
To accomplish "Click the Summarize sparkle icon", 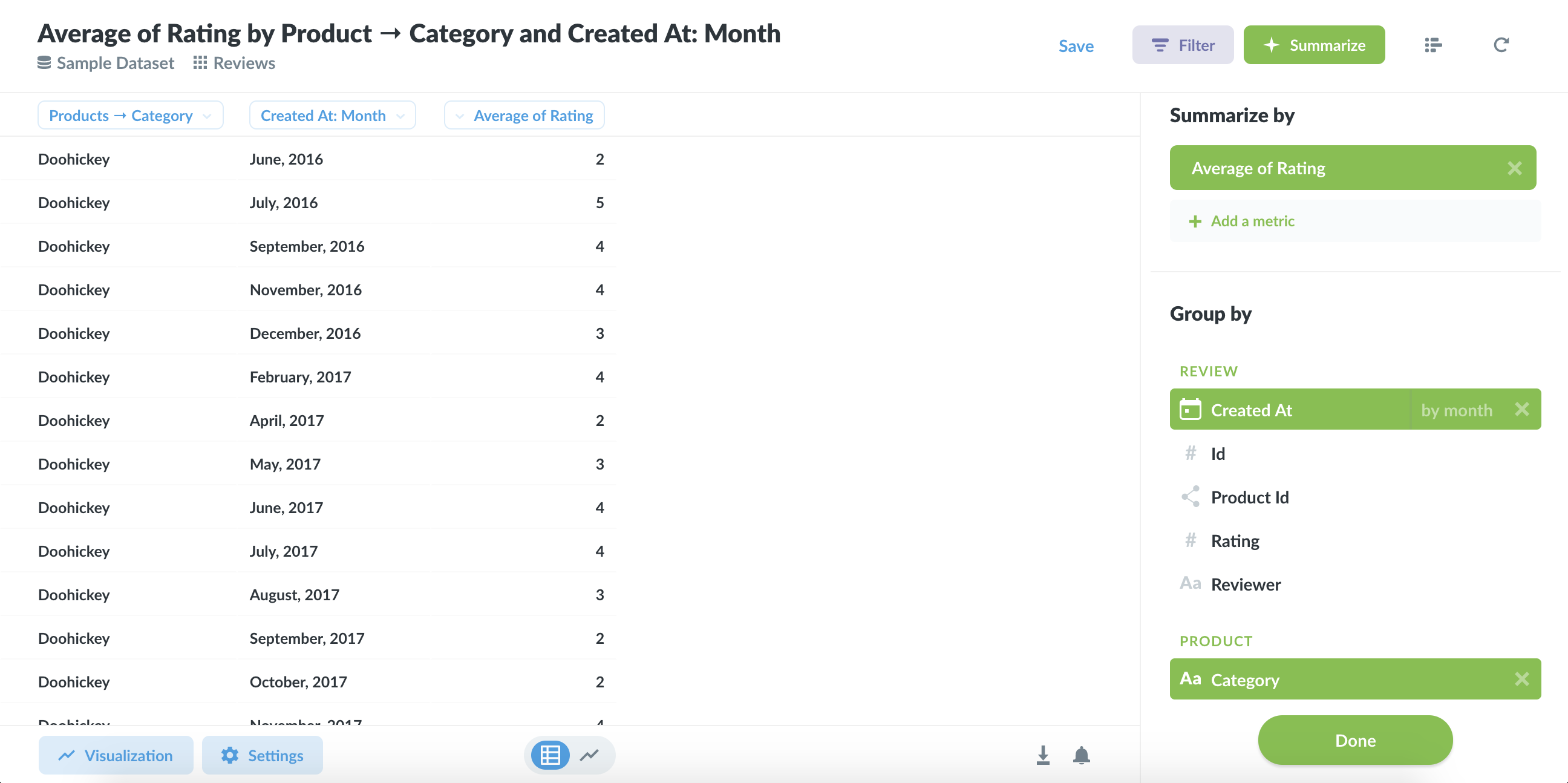I will (1272, 44).
